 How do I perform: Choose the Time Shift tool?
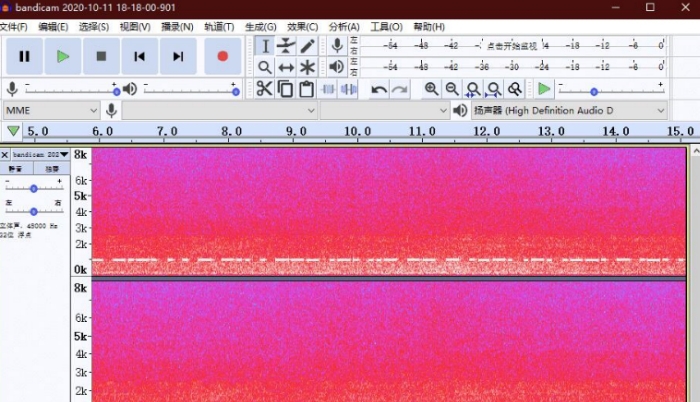click(286, 67)
